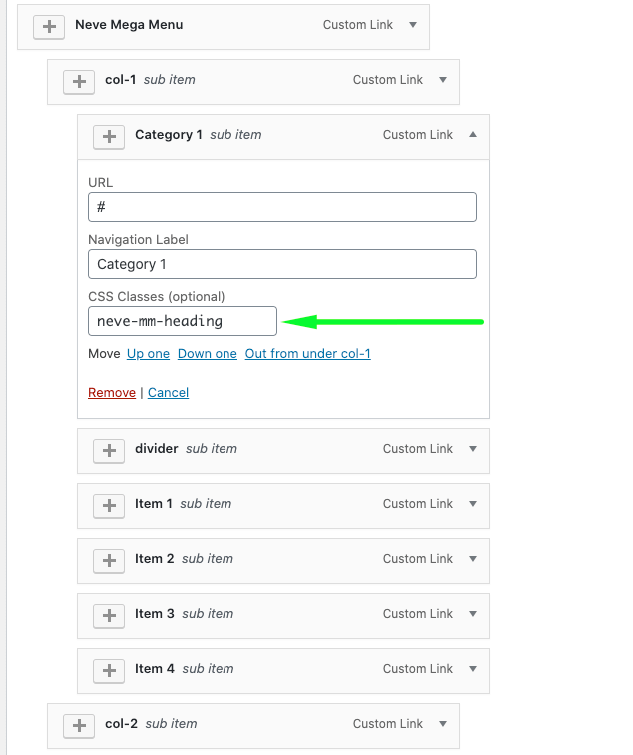The height and width of the screenshot is (755, 633).
Task: Click the CSS Classes field with neve-mm-heading
Action: (x=182, y=321)
